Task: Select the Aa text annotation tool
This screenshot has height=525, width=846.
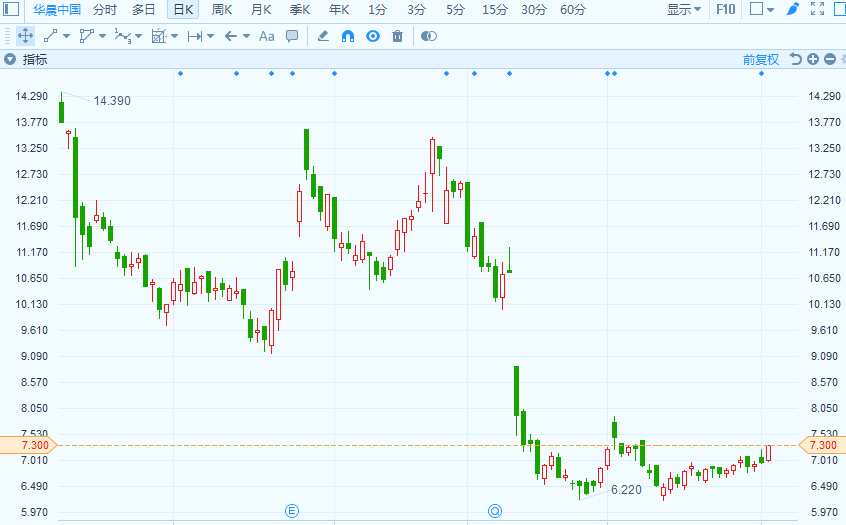Action: 267,36
